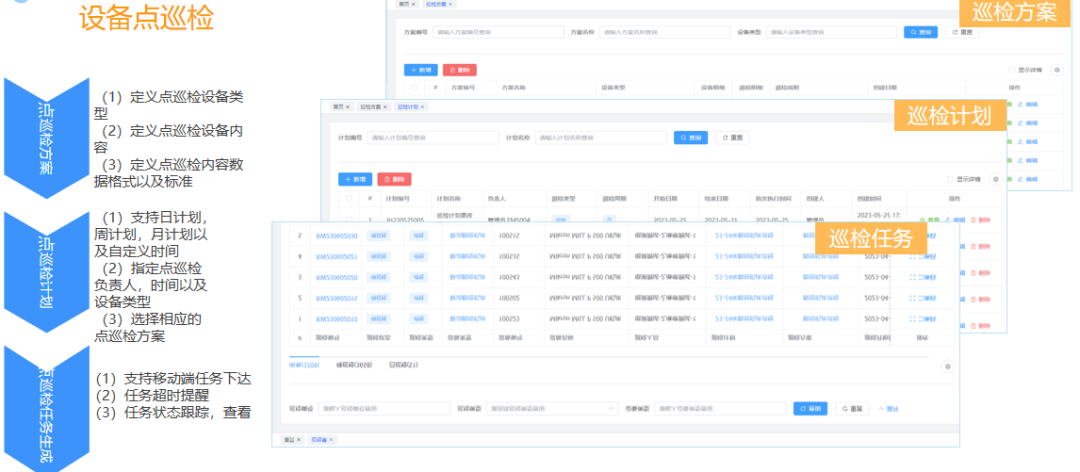The height and width of the screenshot is (472, 1080).
Task: Click 首次执行时间 column header in 巡检计划 table
Action: click(773, 198)
